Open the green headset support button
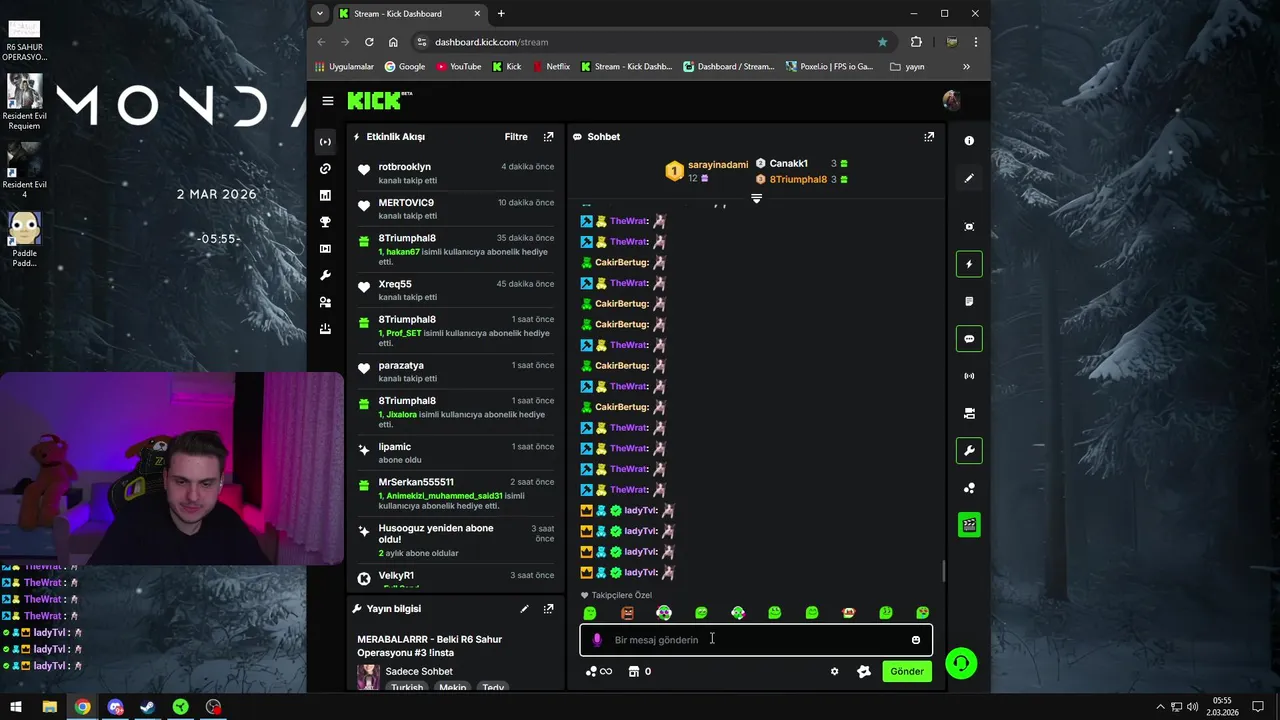Screen dimensions: 1280x720 (x=961, y=664)
